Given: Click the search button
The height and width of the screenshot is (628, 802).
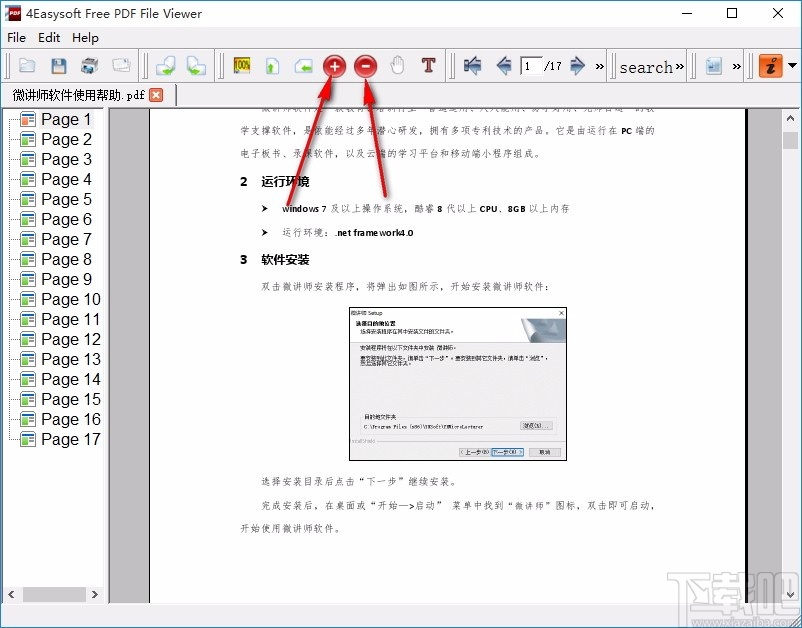Looking at the screenshot, I should [645, 66].
